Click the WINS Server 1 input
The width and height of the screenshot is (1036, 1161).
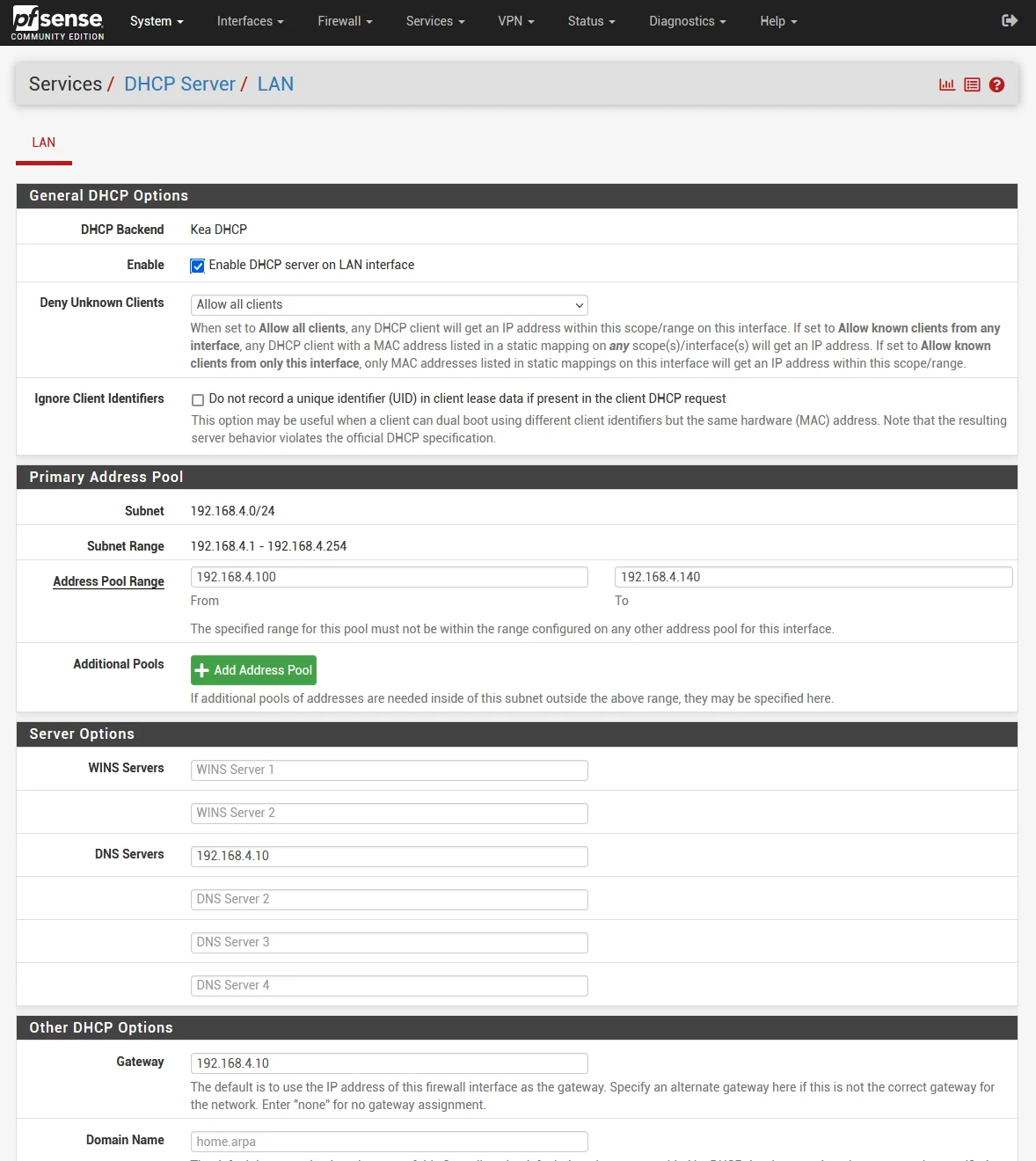(x=389, y=770)
